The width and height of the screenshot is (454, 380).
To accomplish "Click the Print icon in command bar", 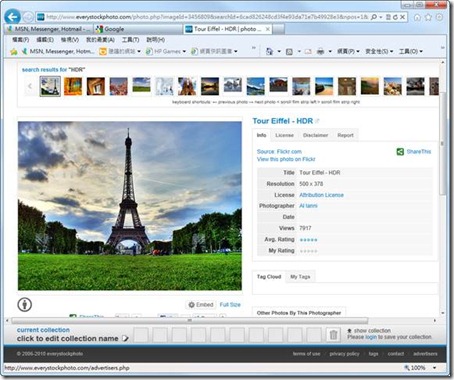I will pos(320,51).
